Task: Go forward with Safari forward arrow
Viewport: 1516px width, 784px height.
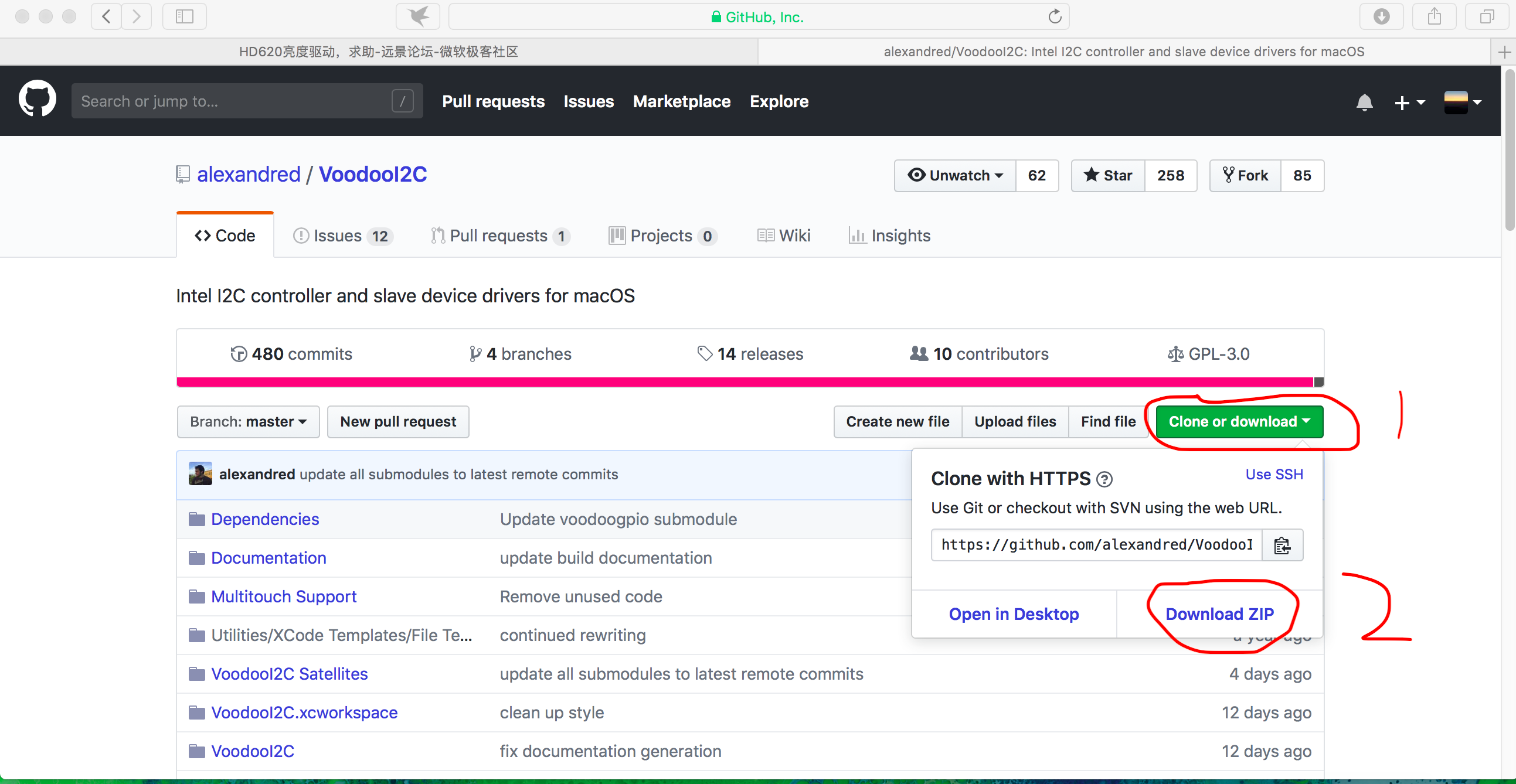Action: click(137, 16)
